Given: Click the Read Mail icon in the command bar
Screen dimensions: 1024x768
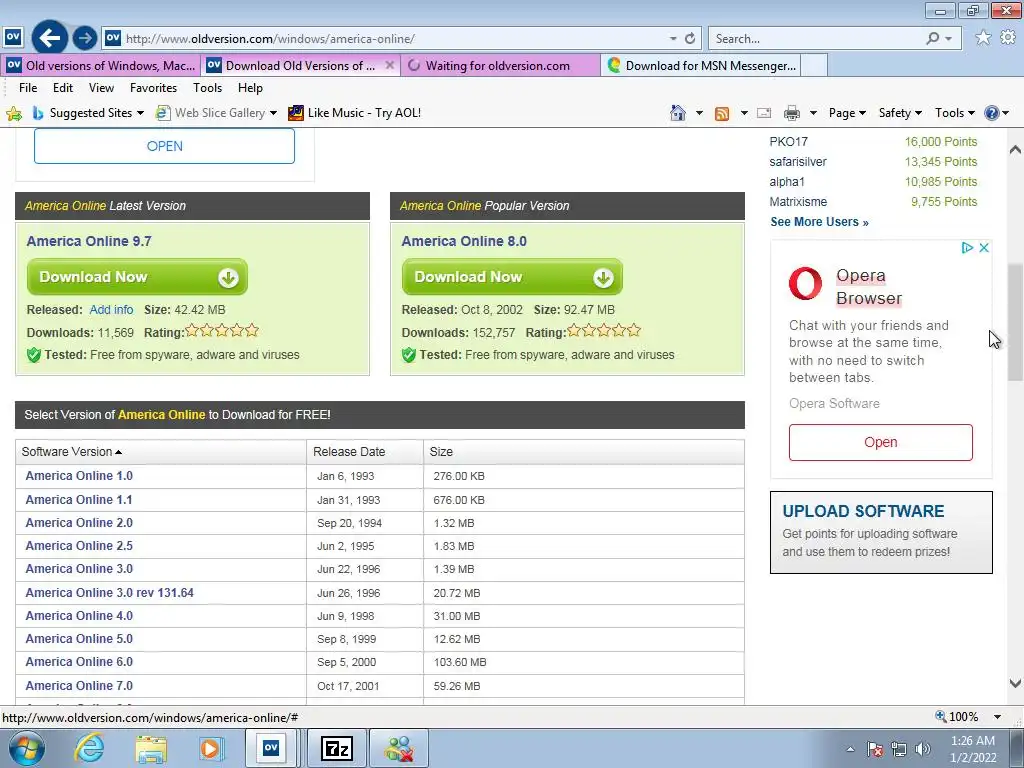Looking at the screenshot, I should click(x=763, y=113).
